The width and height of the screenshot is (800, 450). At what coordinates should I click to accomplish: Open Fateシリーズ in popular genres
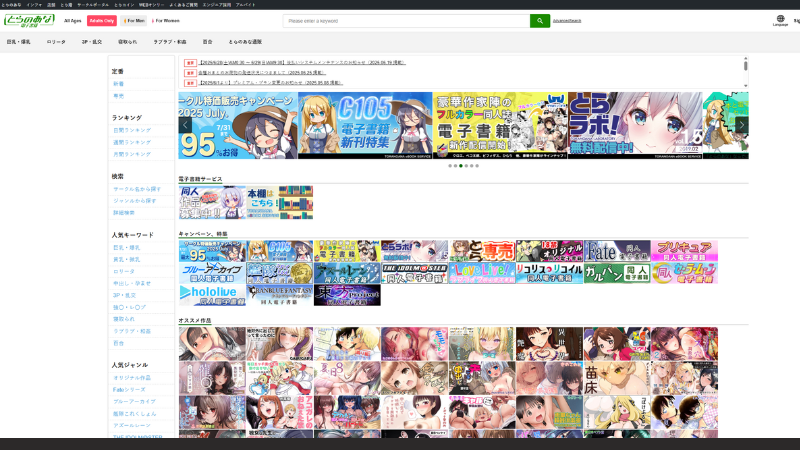[129, 390]
